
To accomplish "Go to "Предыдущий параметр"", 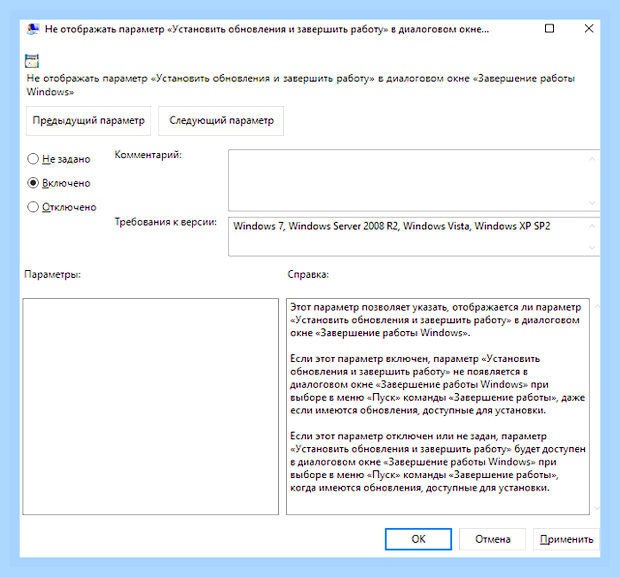I will pos(89,121).
